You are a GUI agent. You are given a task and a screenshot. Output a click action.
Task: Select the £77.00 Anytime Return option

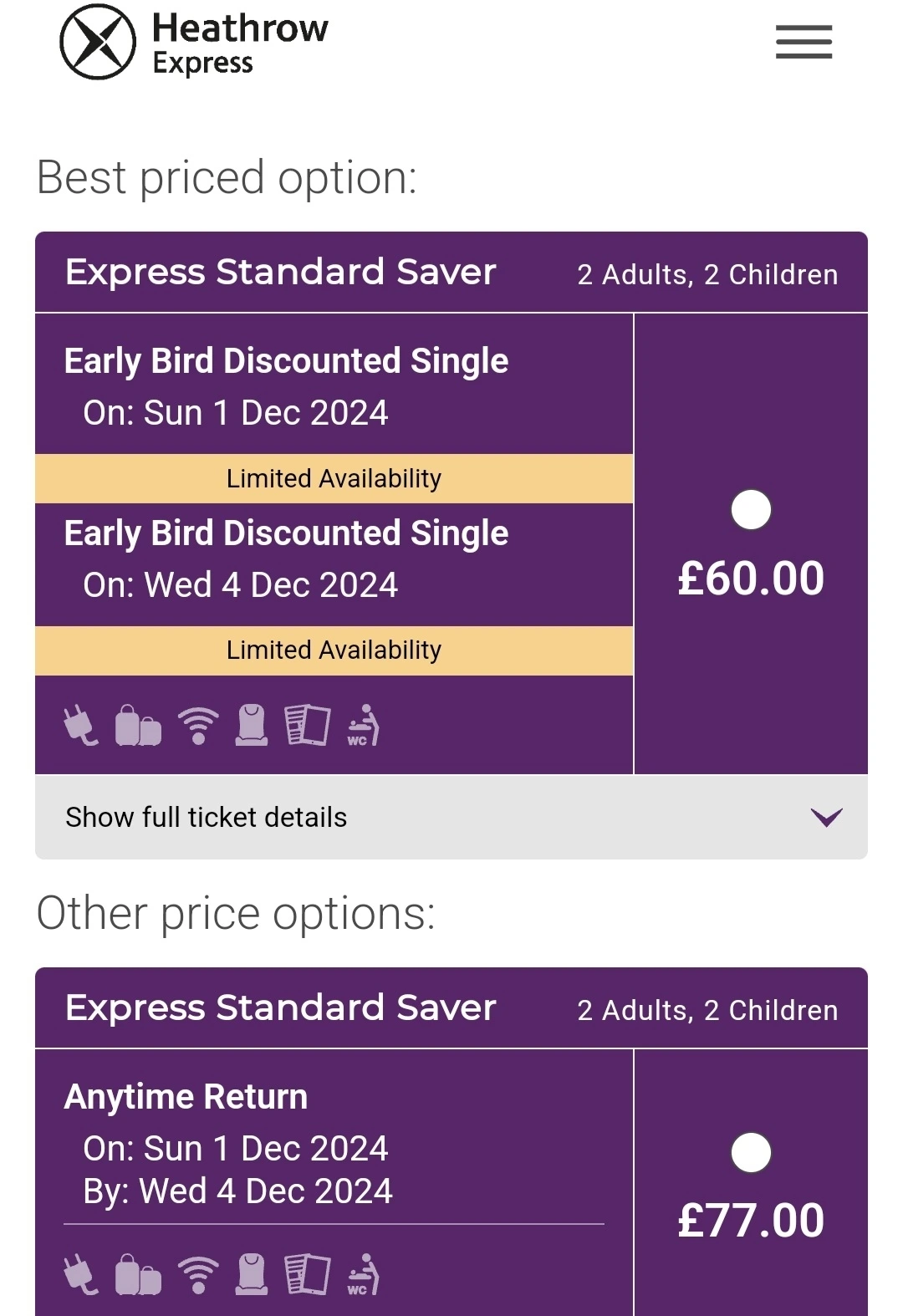click(751, 1153)
